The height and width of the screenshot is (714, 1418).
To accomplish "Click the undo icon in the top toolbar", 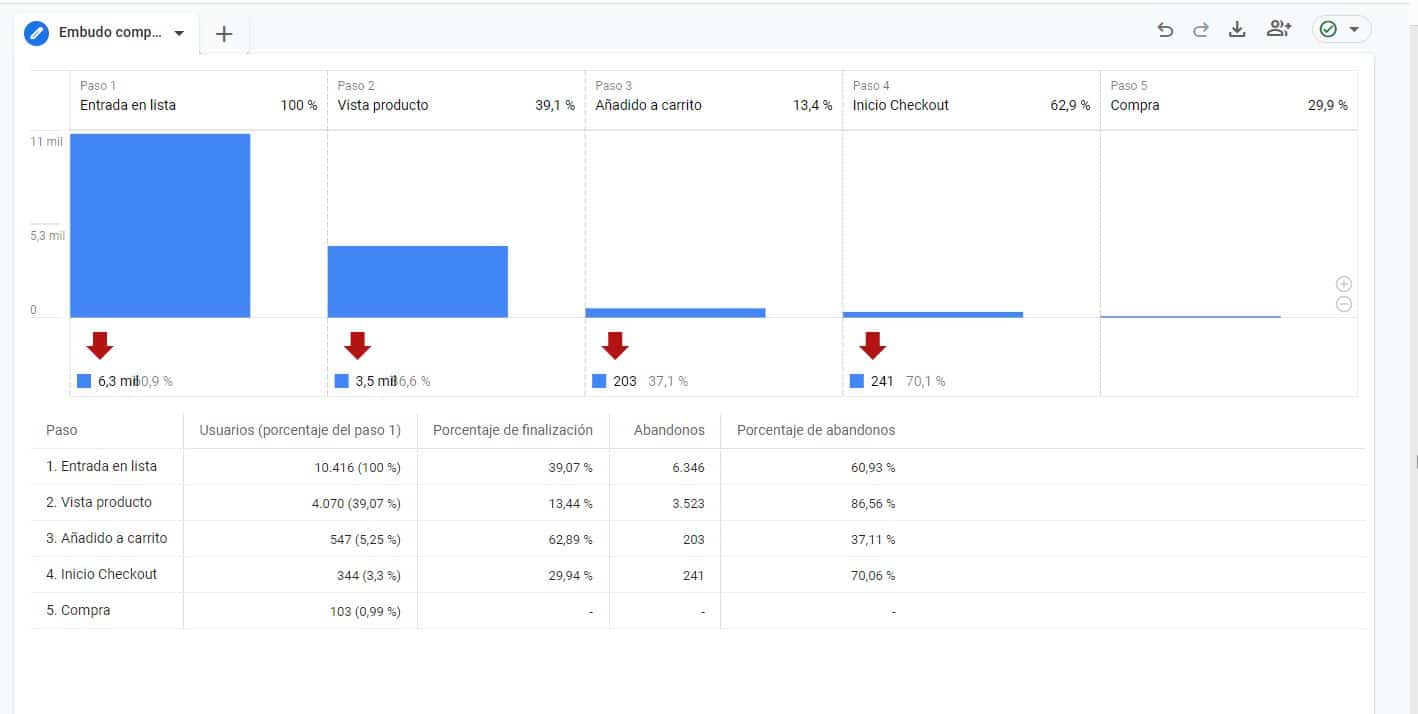I will [1165, 29].
